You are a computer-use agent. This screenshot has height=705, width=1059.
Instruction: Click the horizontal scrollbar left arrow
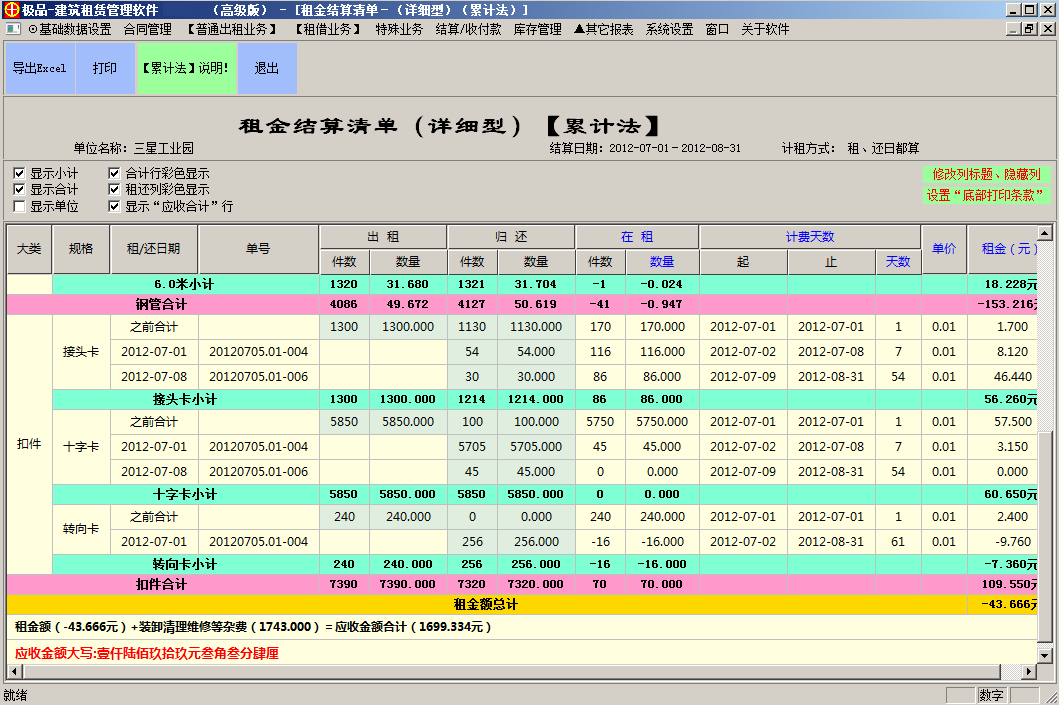point(14,671)
